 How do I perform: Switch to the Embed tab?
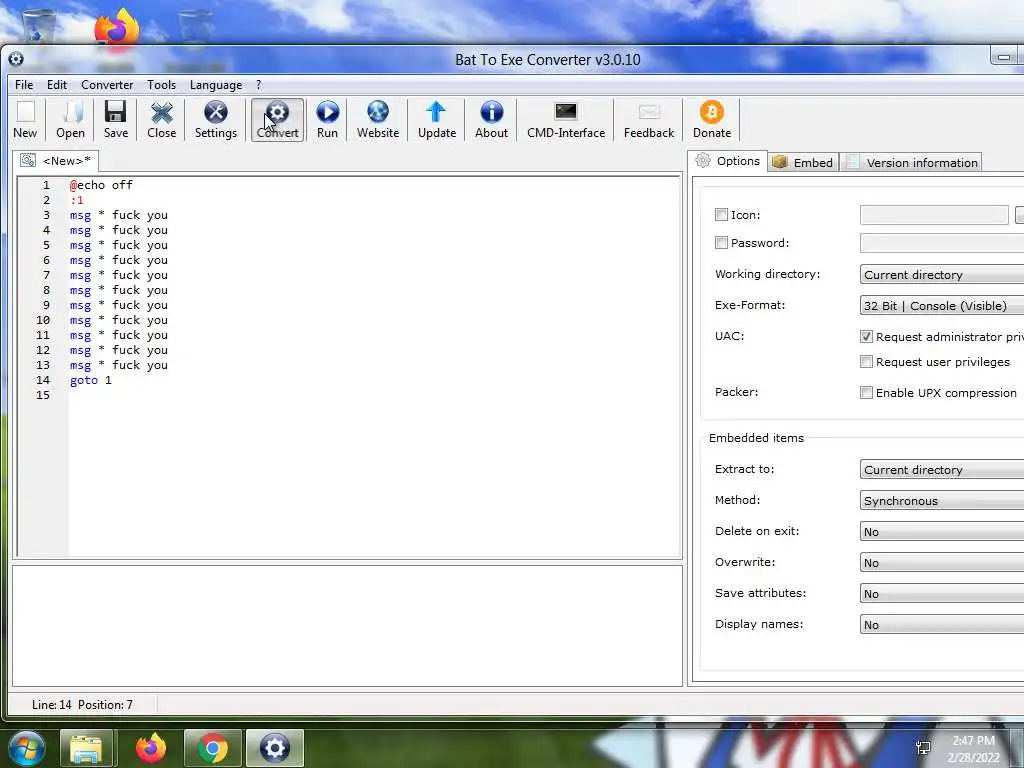click(x=803, y=163)
